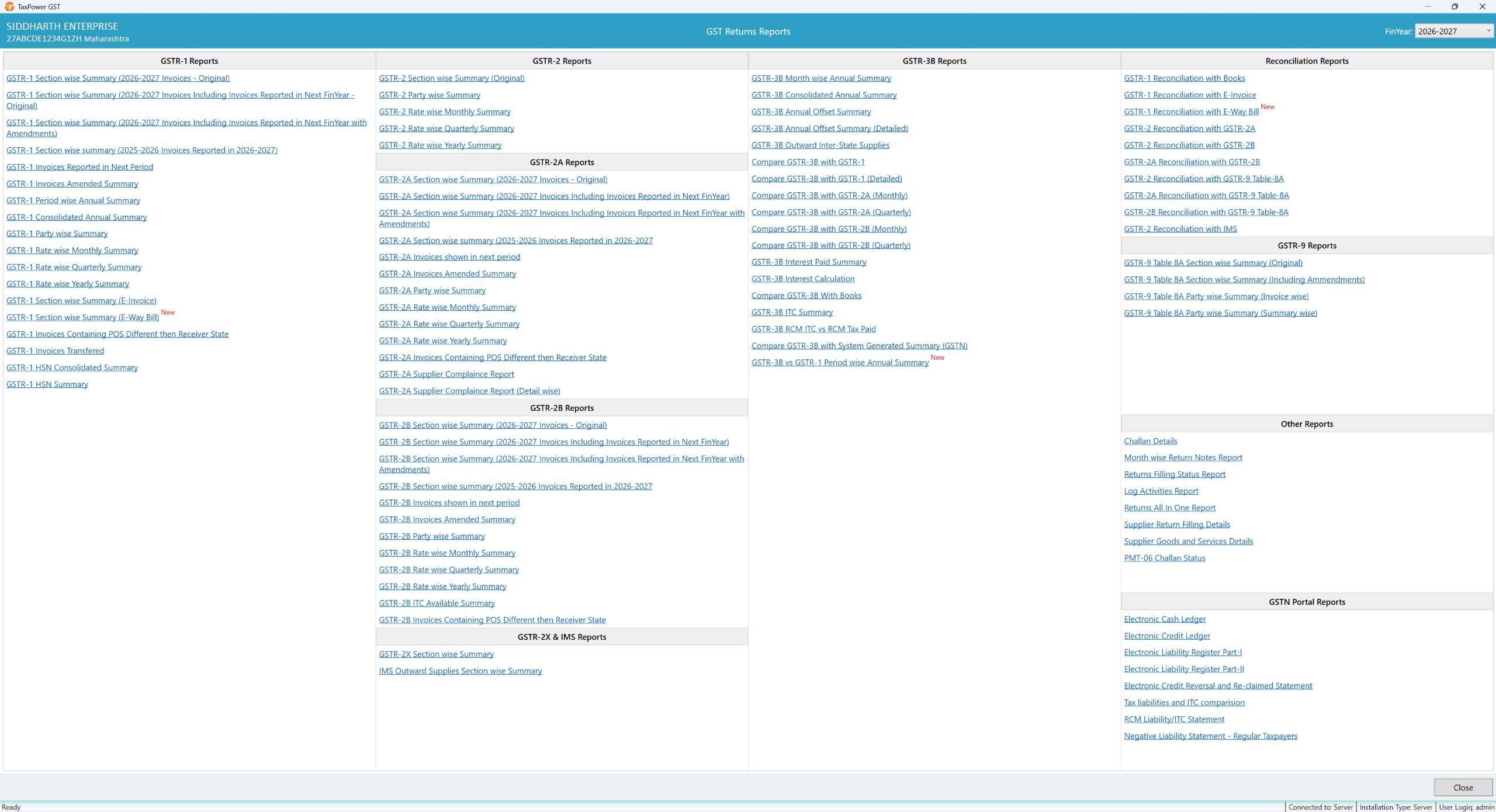Open GSTR-2A Supplier Complaince Report link
This screenshot has width=1496, height=812.
tap(446, 374)
